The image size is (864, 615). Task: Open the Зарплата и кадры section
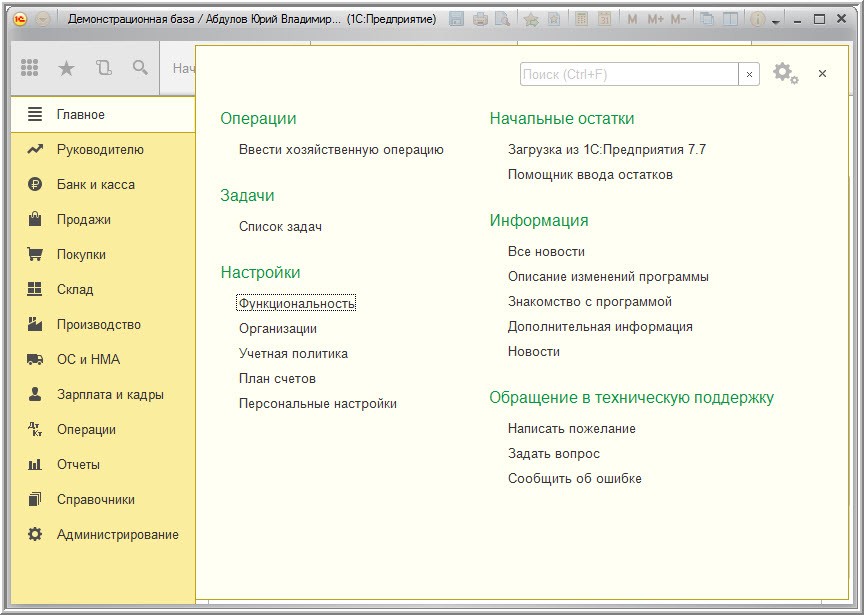tap(110, 394)
